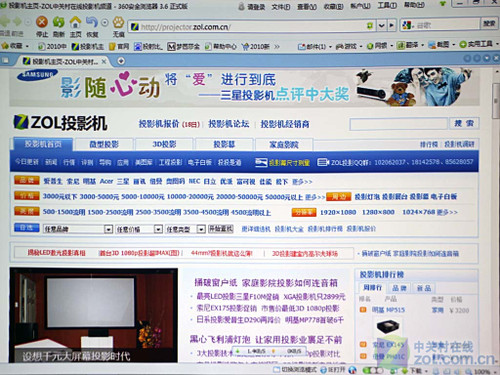Click the Google search engine icon
500x375 pixels.
click(x=406, y=25)
